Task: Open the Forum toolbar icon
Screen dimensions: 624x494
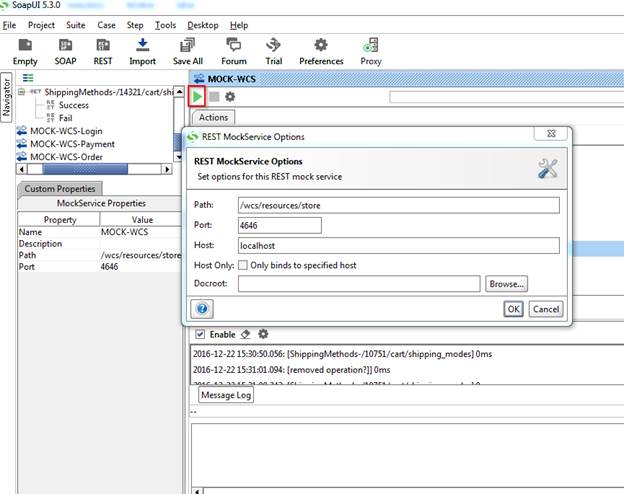Action: click(234, 52)
